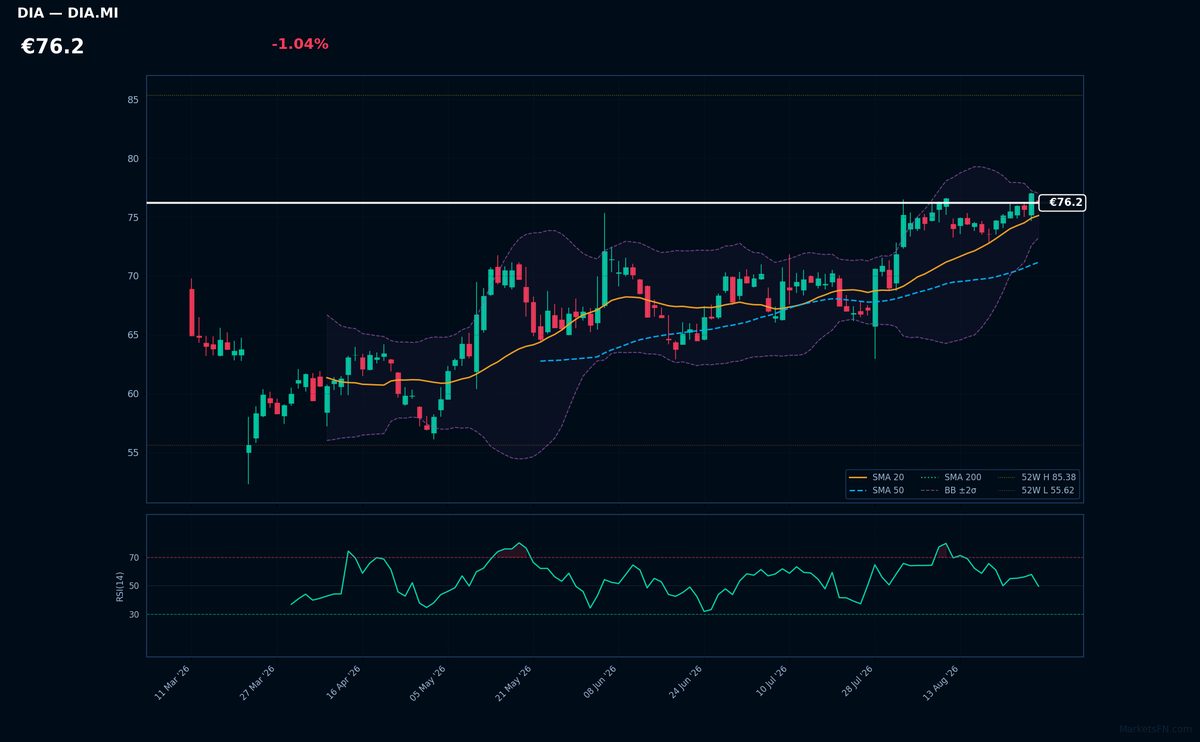Click the 65 price axis label
This screenshot has width=1200, height=742.
tap(133, 335)
